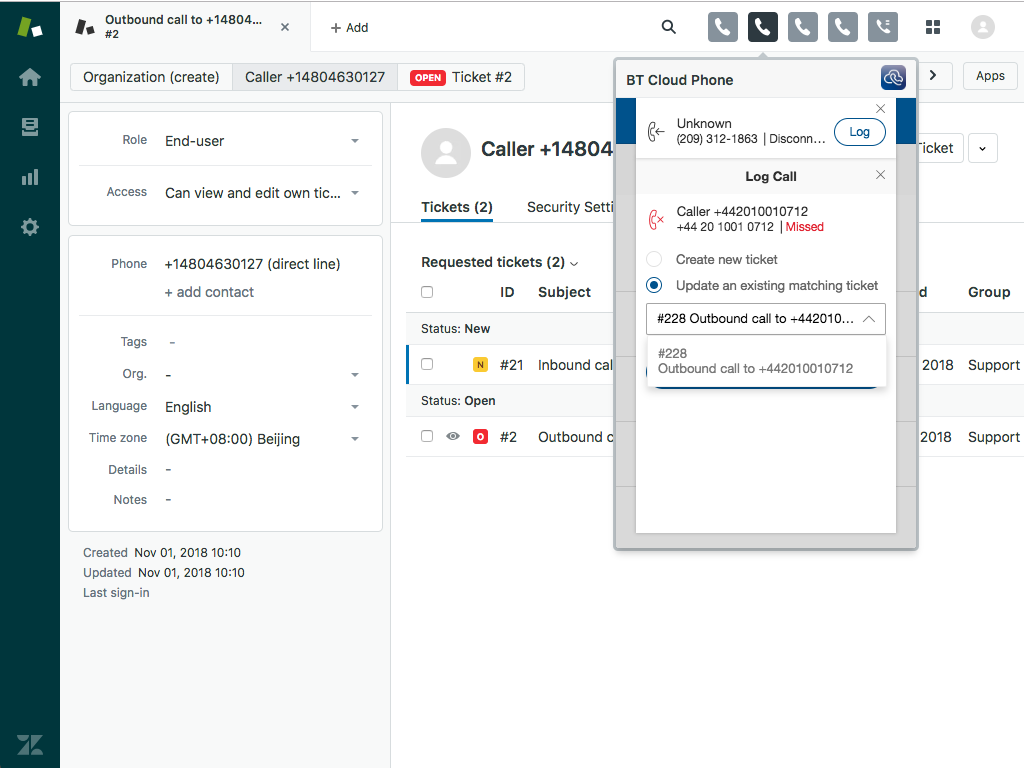The width and height of the screenshot is (1024, 768).
Task: Check the box for ticket #21
Action: (427, 364)
